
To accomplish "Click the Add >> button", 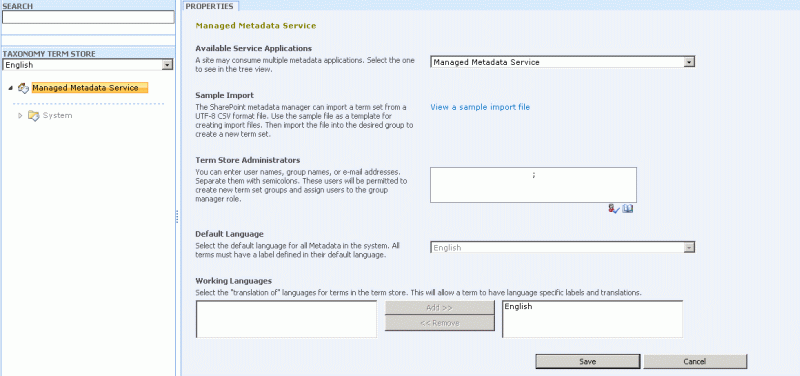I will [439, 308].
